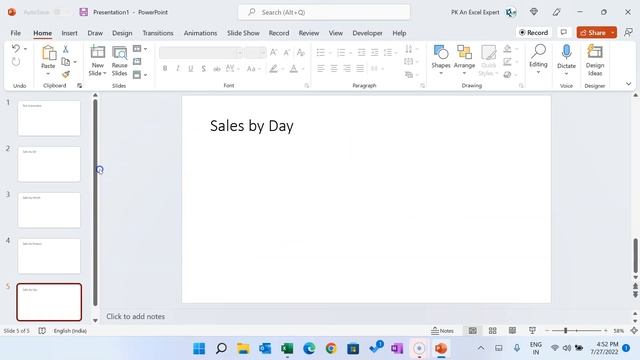Toggle Underline formatting
This screenshot has width=640, height=360.
tap(191, 69)
